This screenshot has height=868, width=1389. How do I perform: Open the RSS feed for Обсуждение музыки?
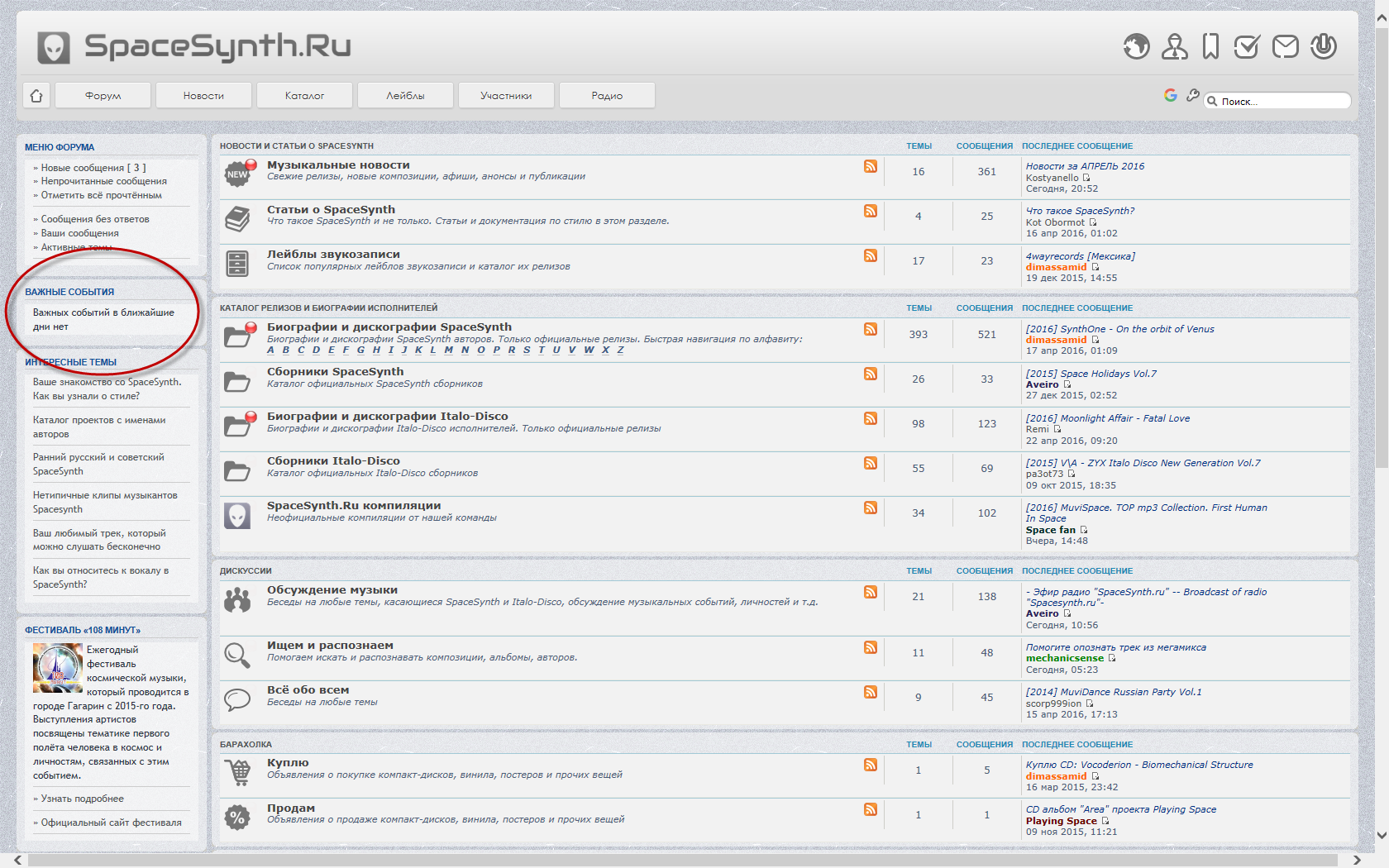point(871,592)
